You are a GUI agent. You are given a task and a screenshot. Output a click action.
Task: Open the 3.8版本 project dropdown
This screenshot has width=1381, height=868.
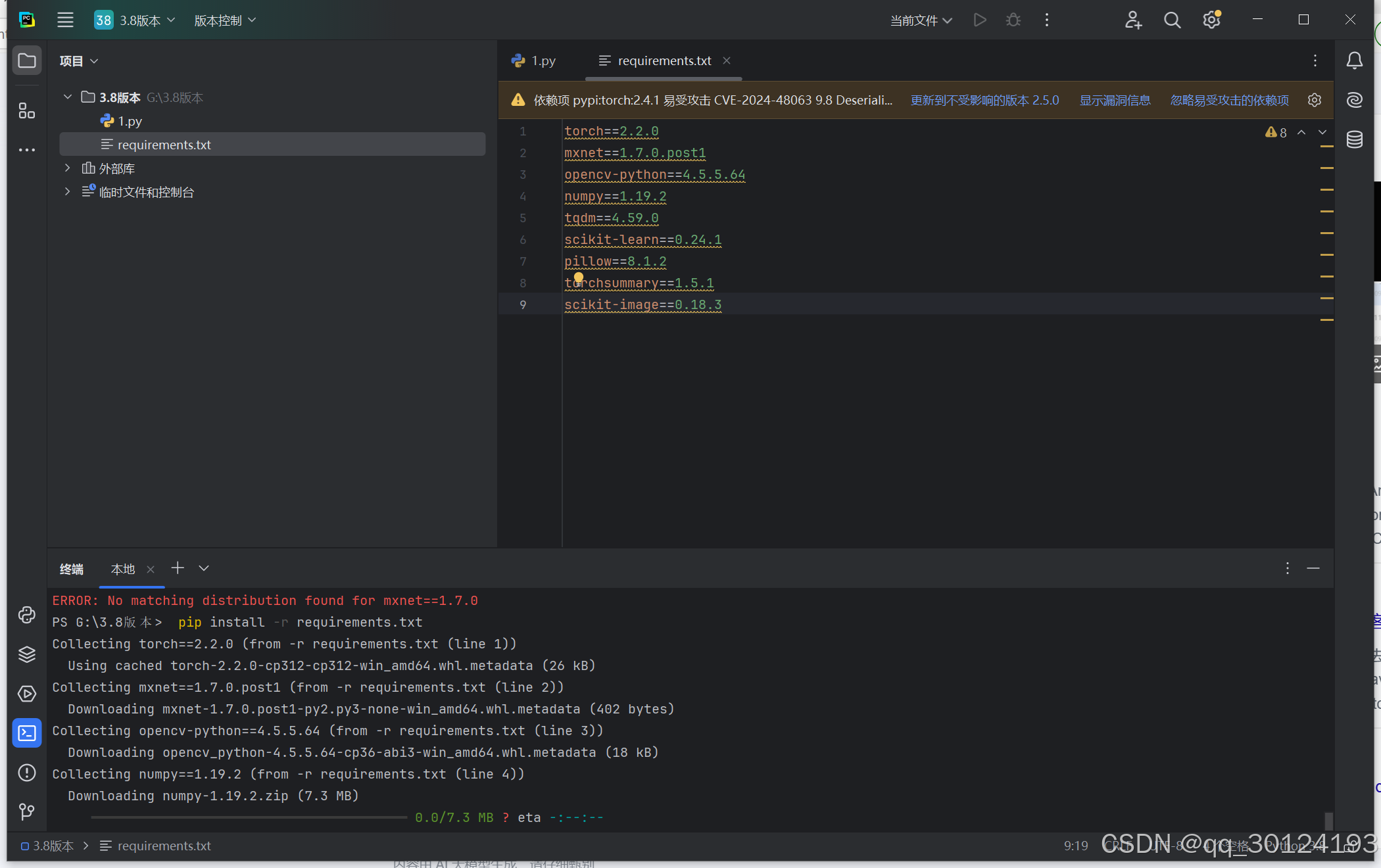point(135,20)
